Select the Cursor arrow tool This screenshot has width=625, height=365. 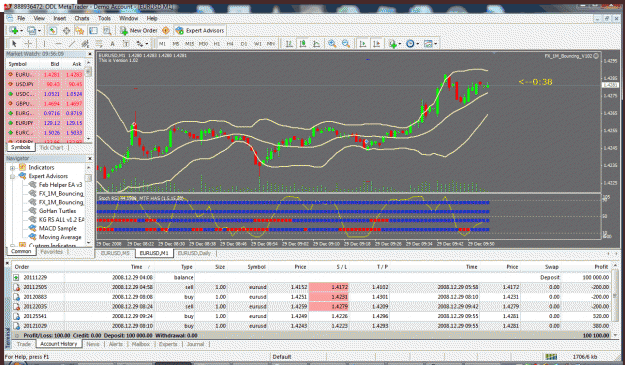click(x=14, y=44)
